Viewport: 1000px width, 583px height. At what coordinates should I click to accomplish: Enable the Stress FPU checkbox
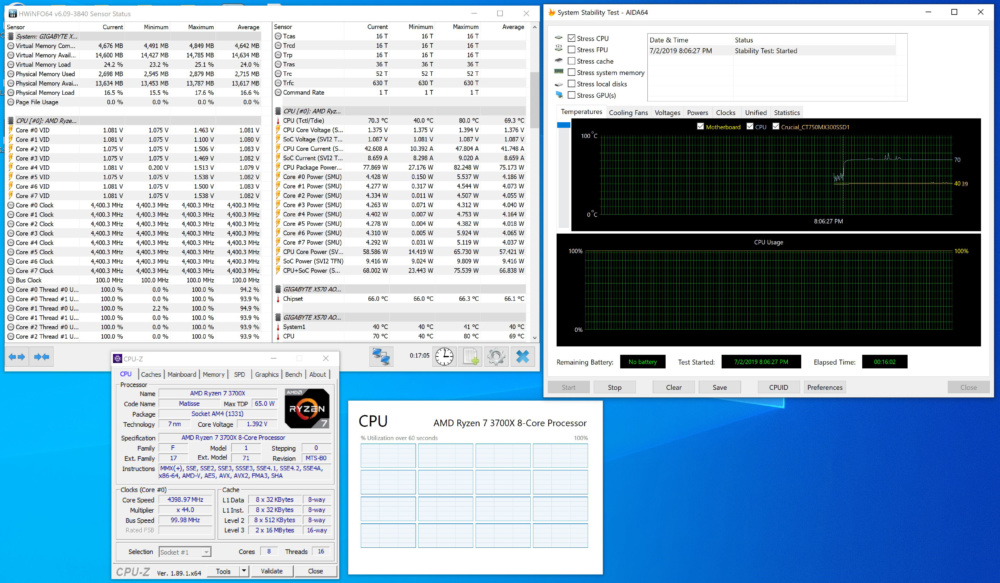(571, 50)
